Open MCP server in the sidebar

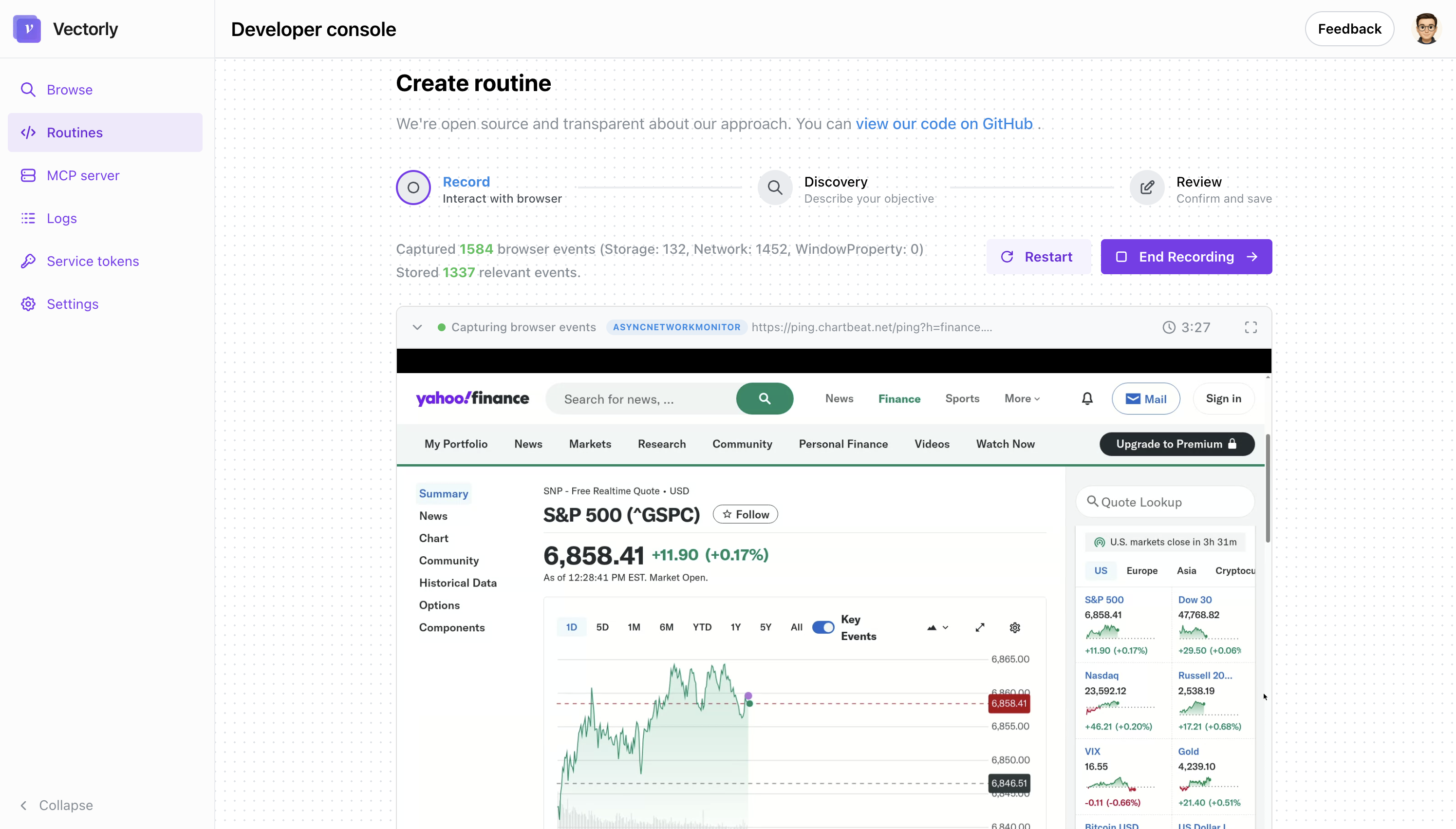pyautogui.click(x=83, y=175)
